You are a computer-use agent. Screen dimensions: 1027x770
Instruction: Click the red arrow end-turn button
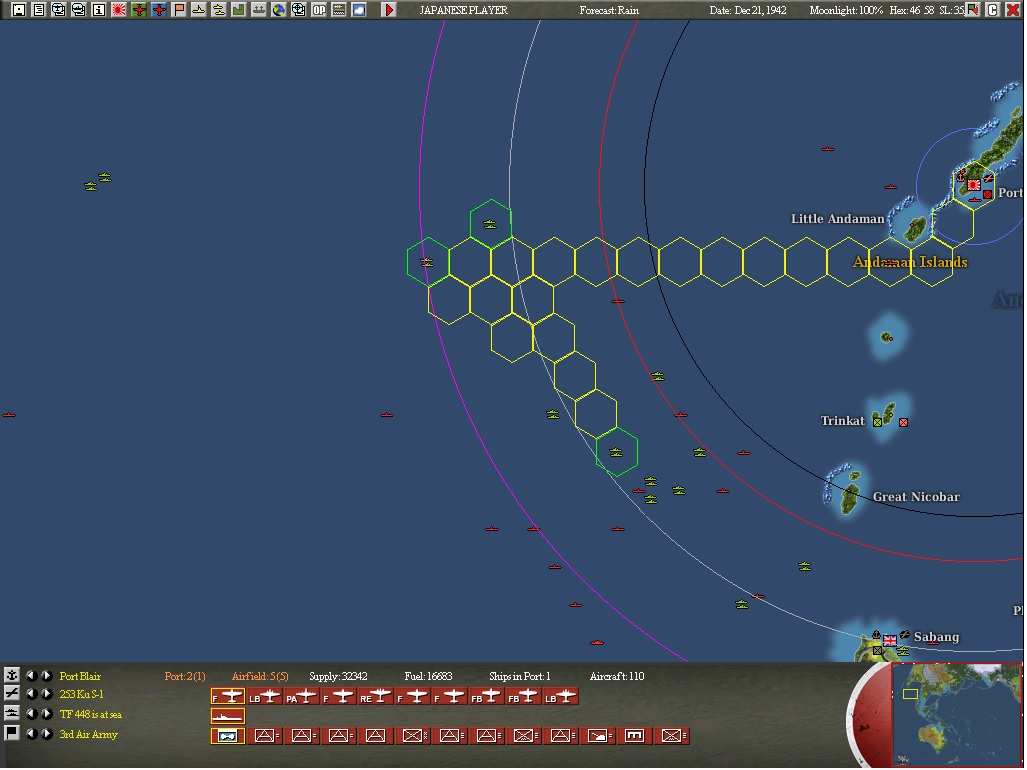tap(389, 10)
